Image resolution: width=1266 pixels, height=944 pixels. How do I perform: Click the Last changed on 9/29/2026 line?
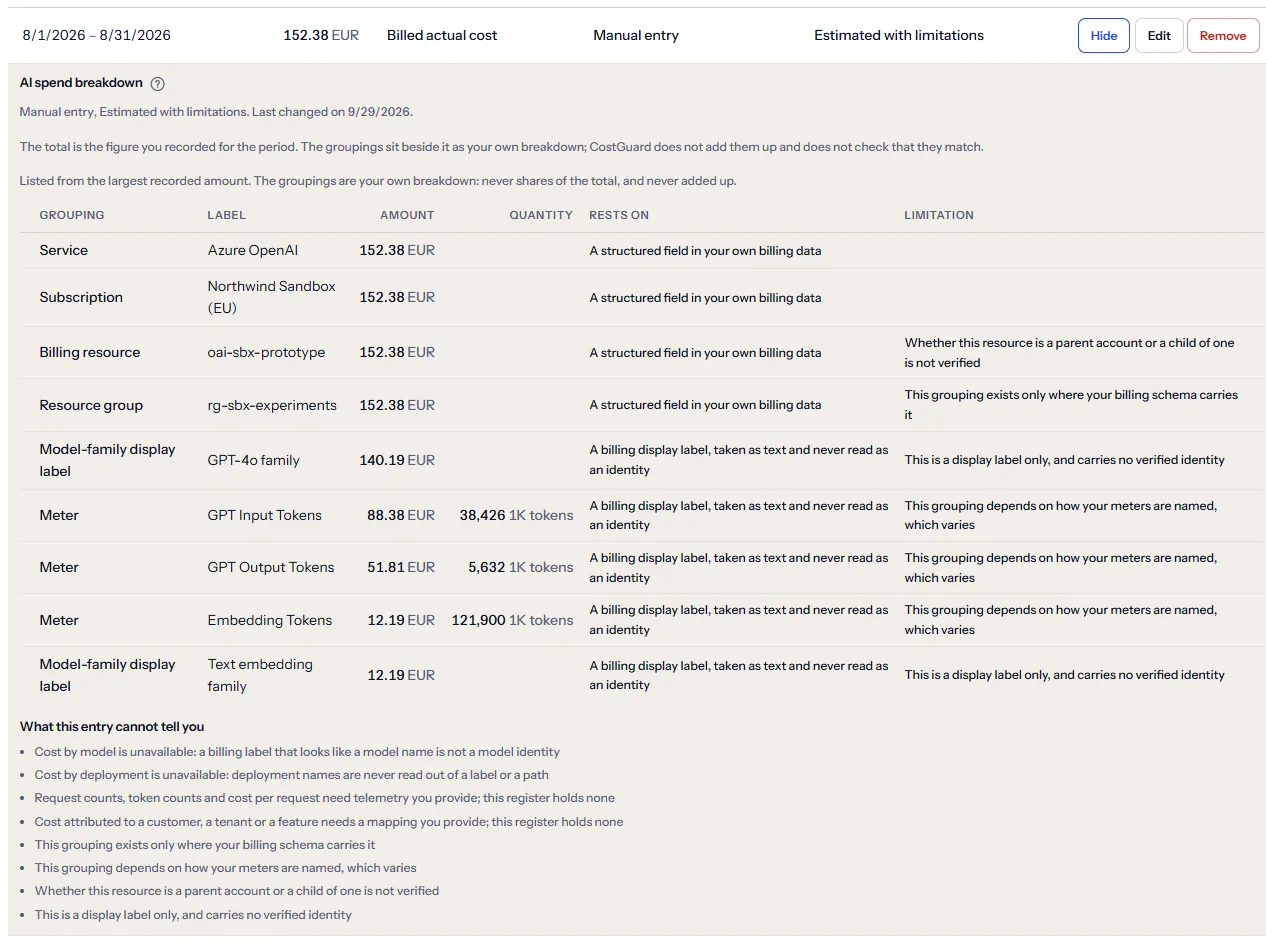click(216, 112)
